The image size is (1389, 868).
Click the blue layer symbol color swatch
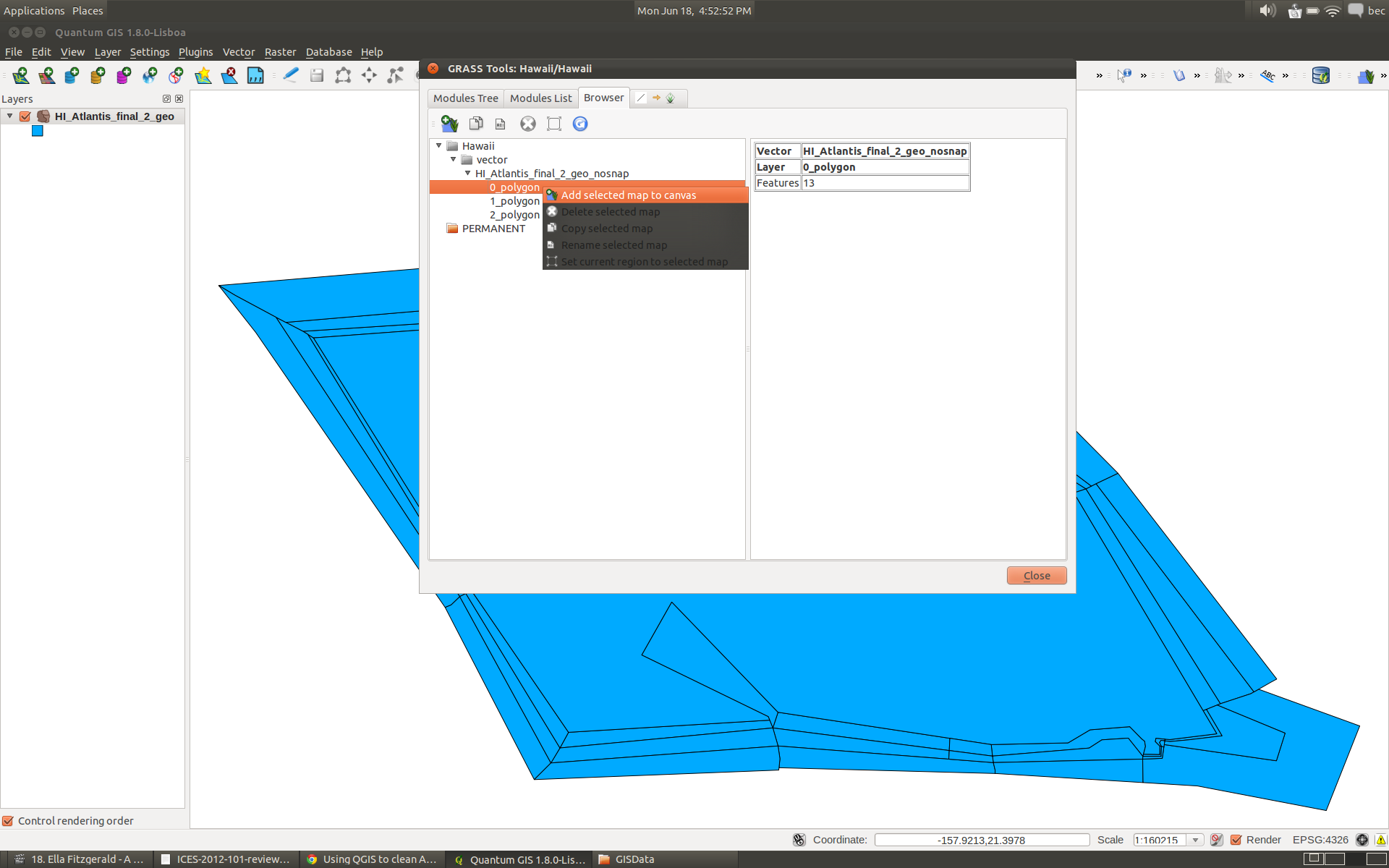click(x=38, y=131)
